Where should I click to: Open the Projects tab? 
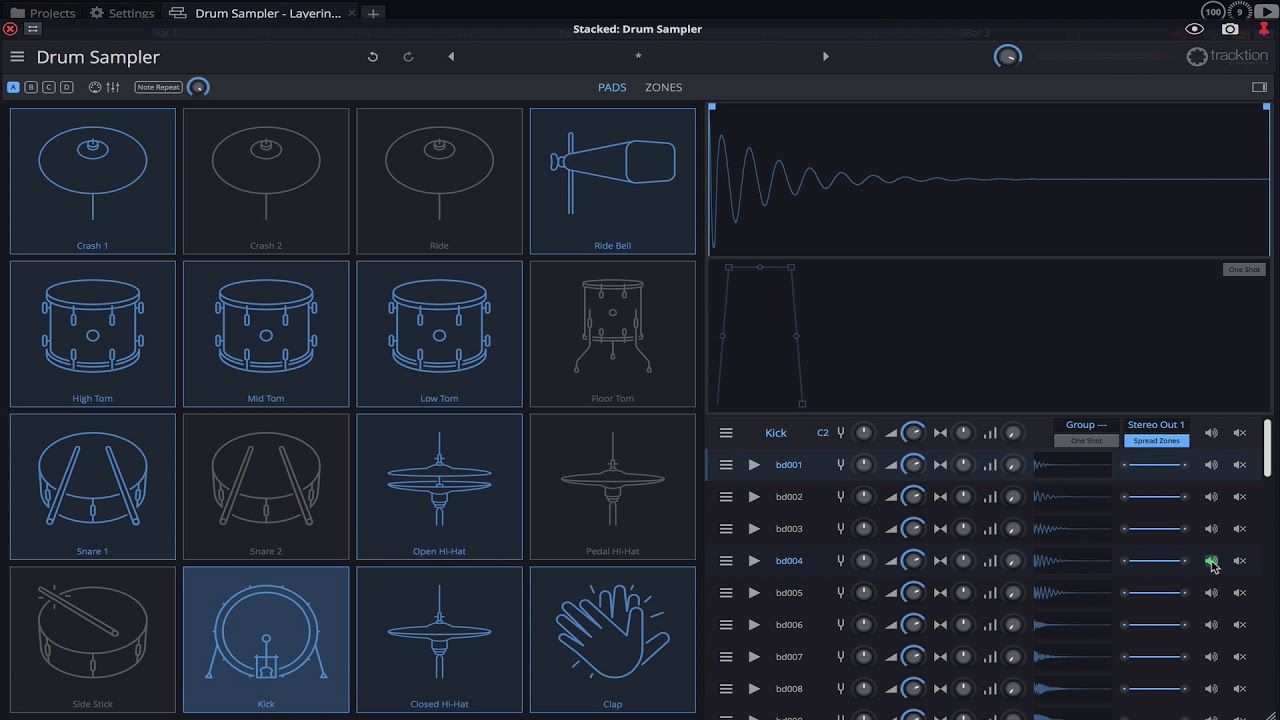tap(43, 13)
